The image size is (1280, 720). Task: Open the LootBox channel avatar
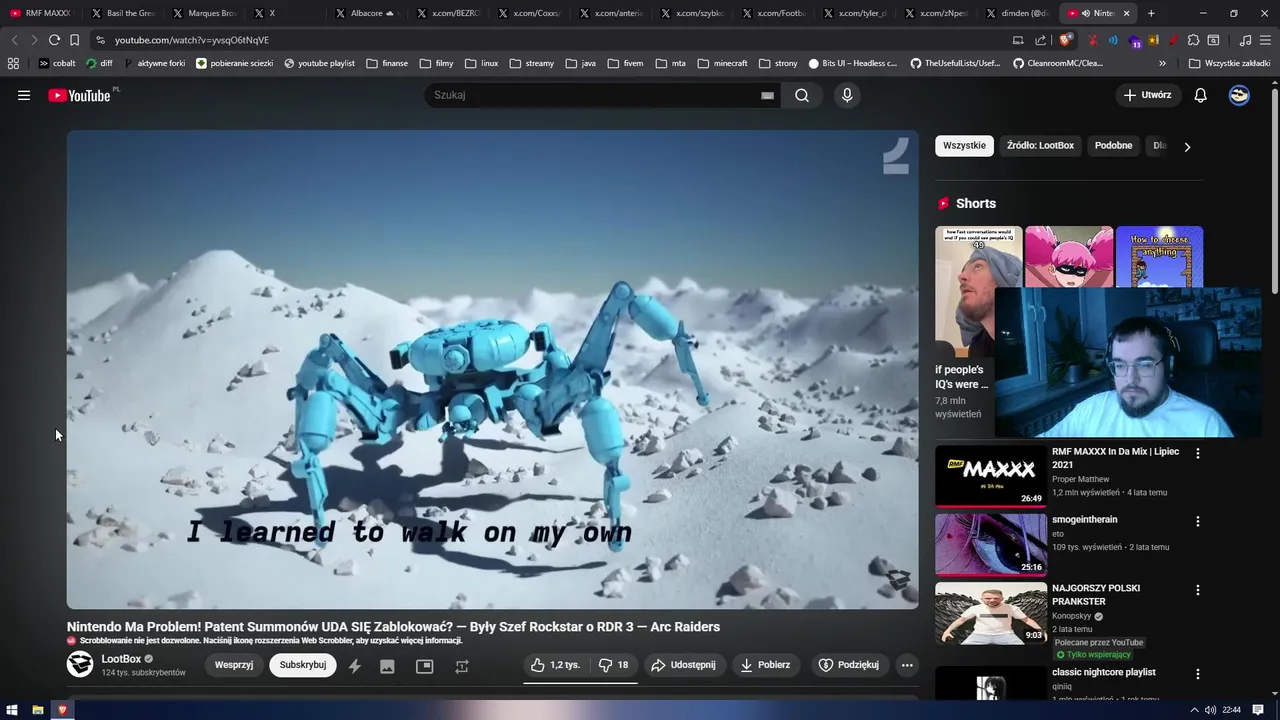pyautogui.click(x=80, y=664)
